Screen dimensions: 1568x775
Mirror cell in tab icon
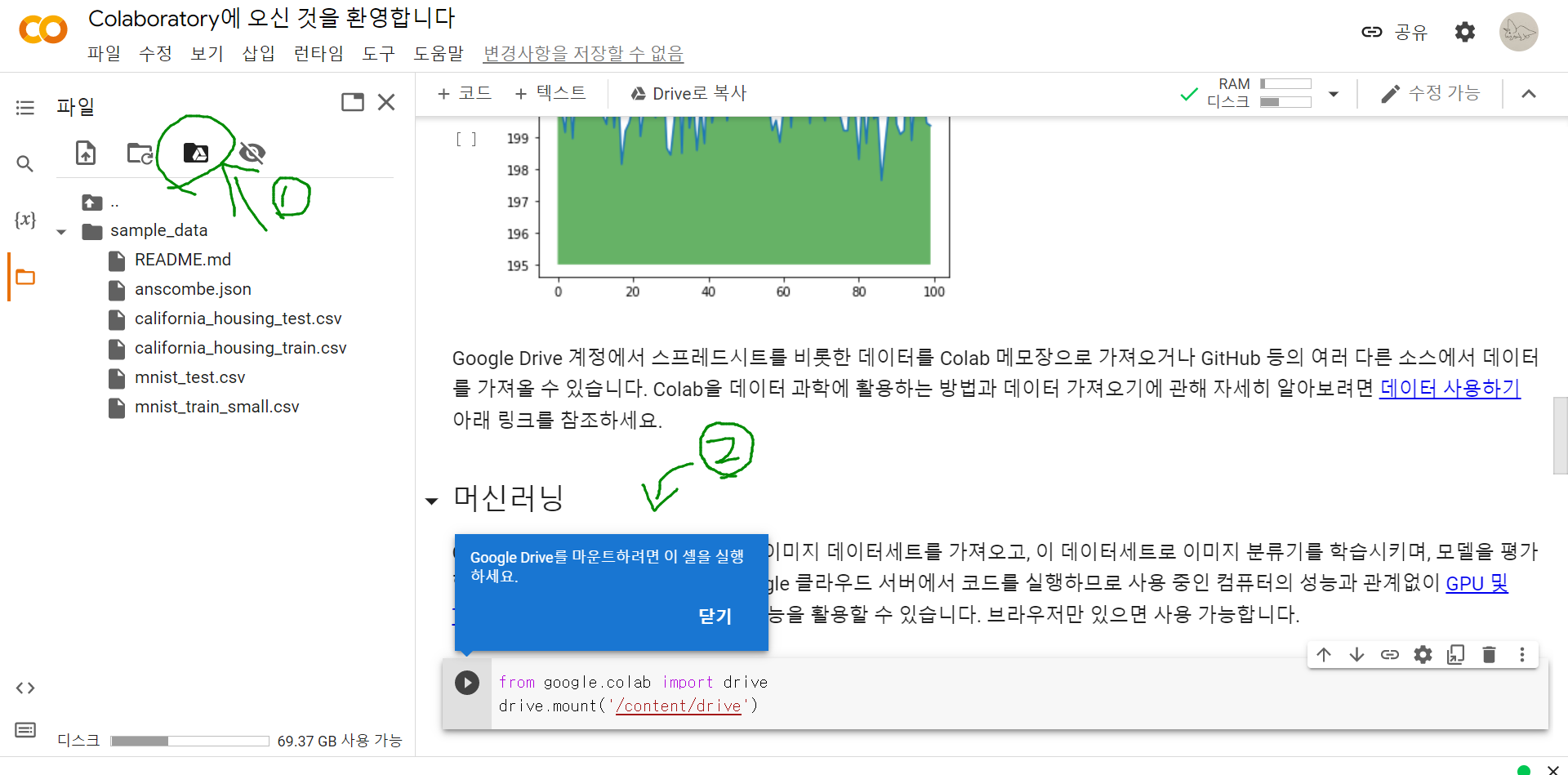pos(1455,655)
